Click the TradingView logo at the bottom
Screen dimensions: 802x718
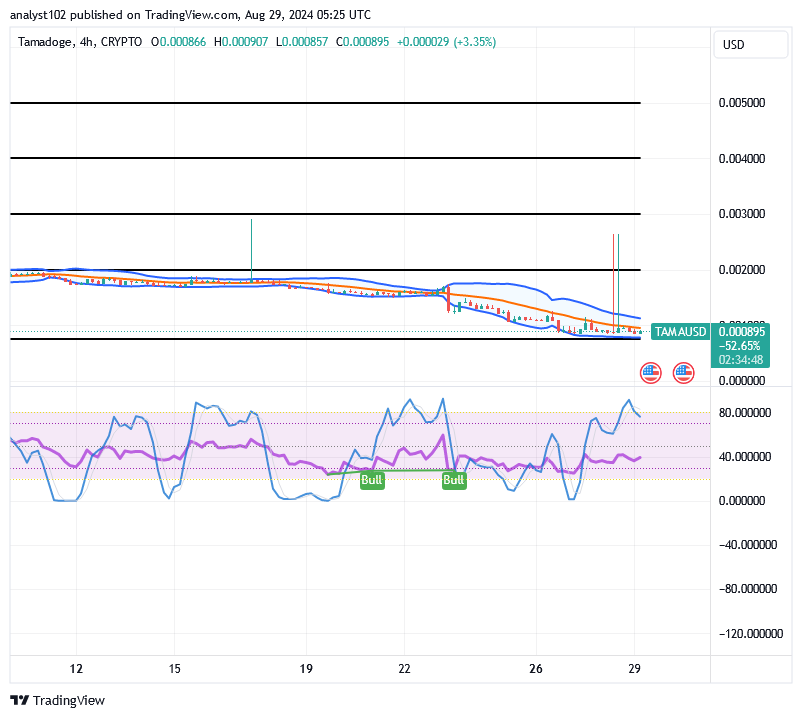(57, 700)
